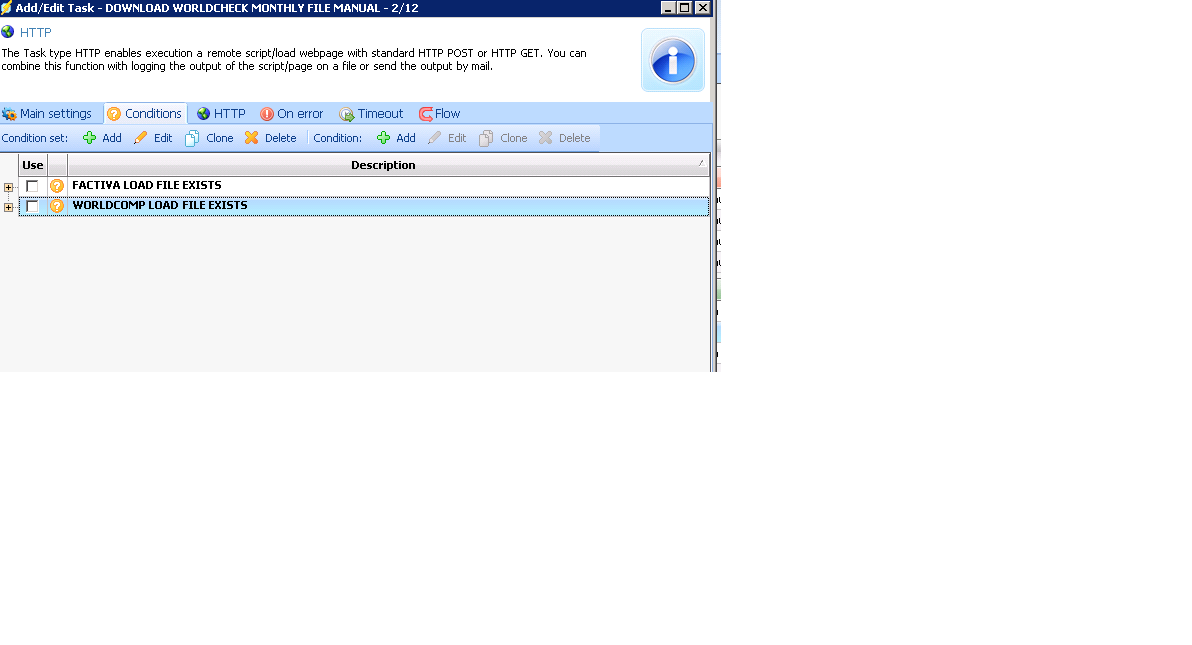The width and height of the screenshot is (1192, 645).
Task: Open the Flow tab
Action: pos(439,114)
